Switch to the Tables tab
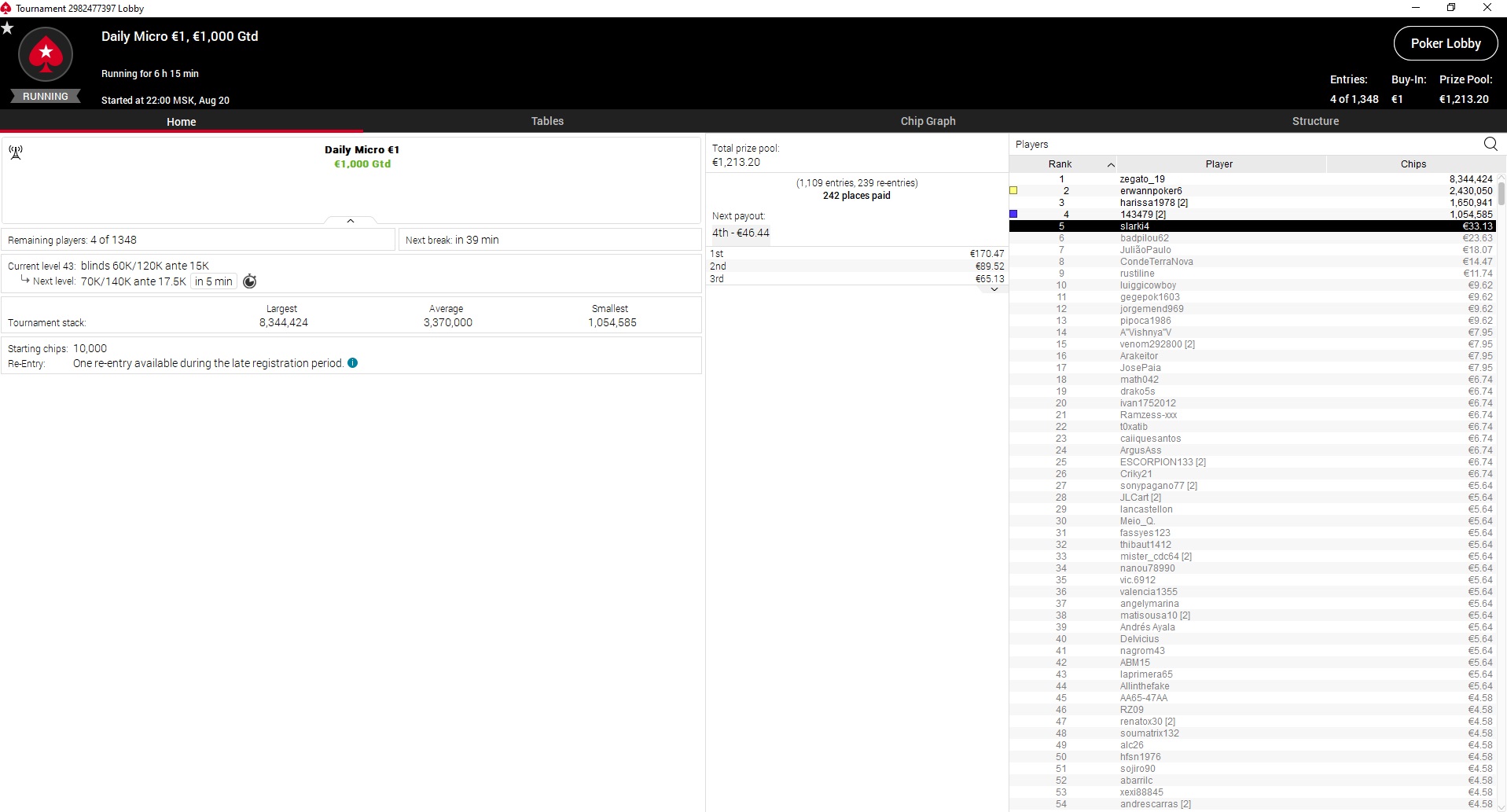This screenshot has width=1507, height=812. [547, 121]
